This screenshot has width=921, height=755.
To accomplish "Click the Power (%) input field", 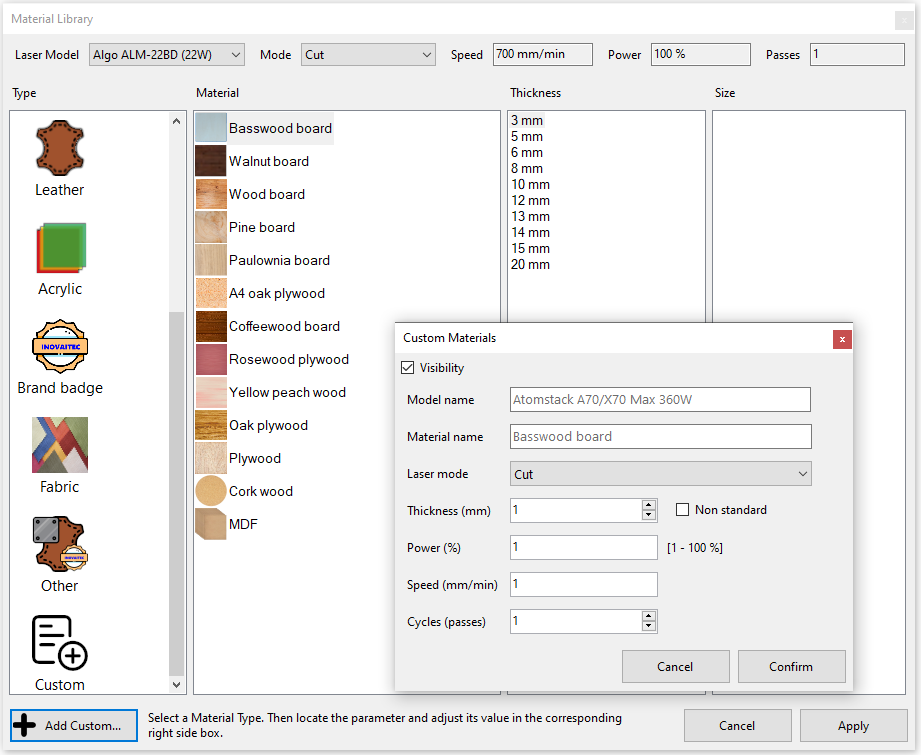I will (584, 548).
